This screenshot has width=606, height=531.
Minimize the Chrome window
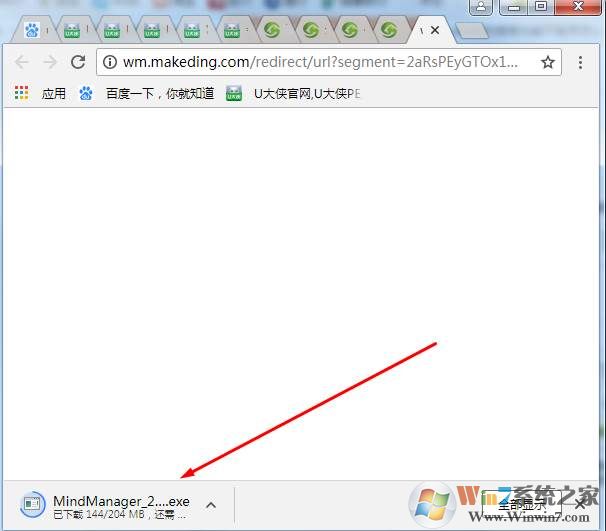(513, 7)
